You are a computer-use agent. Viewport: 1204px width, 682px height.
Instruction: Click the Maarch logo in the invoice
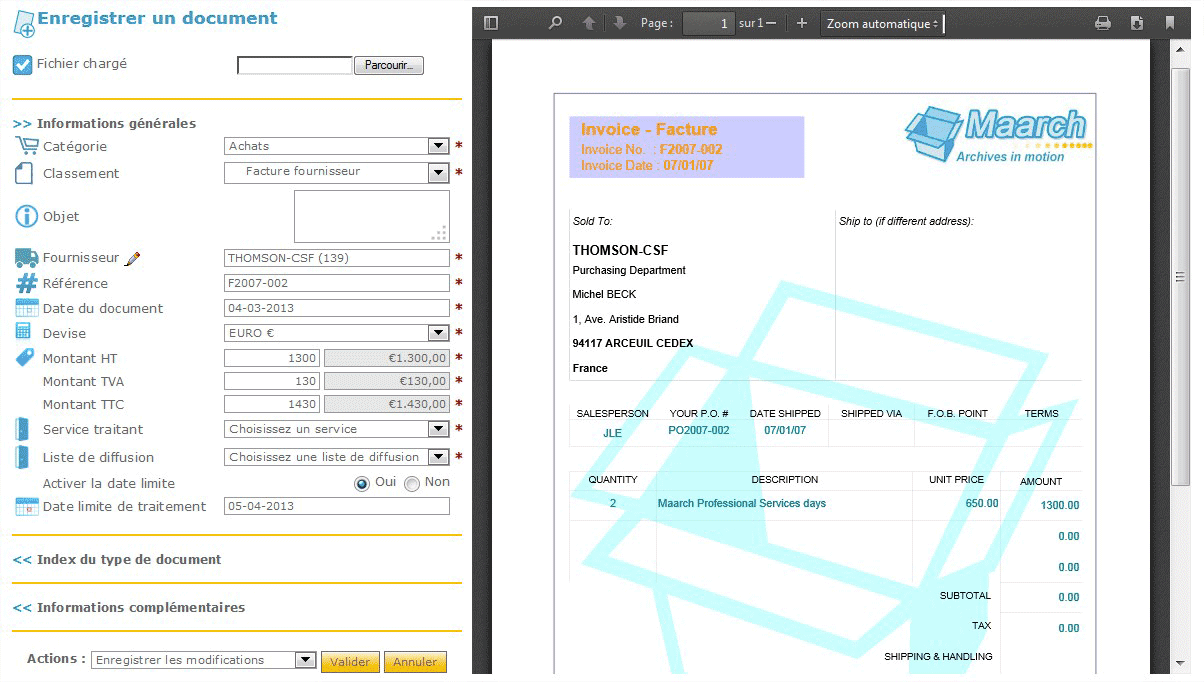click(x=998, y=135)
